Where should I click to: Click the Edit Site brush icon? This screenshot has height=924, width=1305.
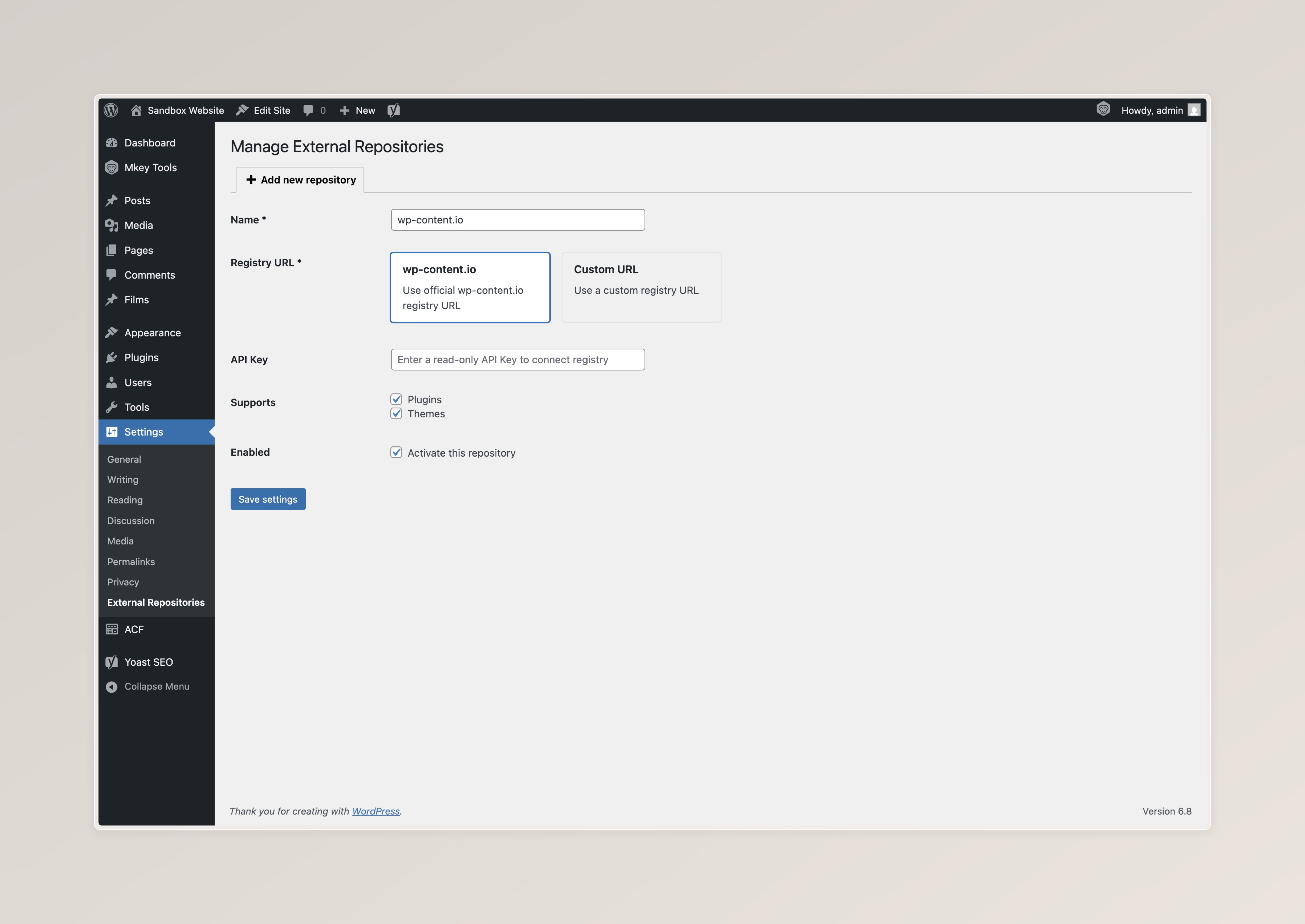tap(242, 110)
